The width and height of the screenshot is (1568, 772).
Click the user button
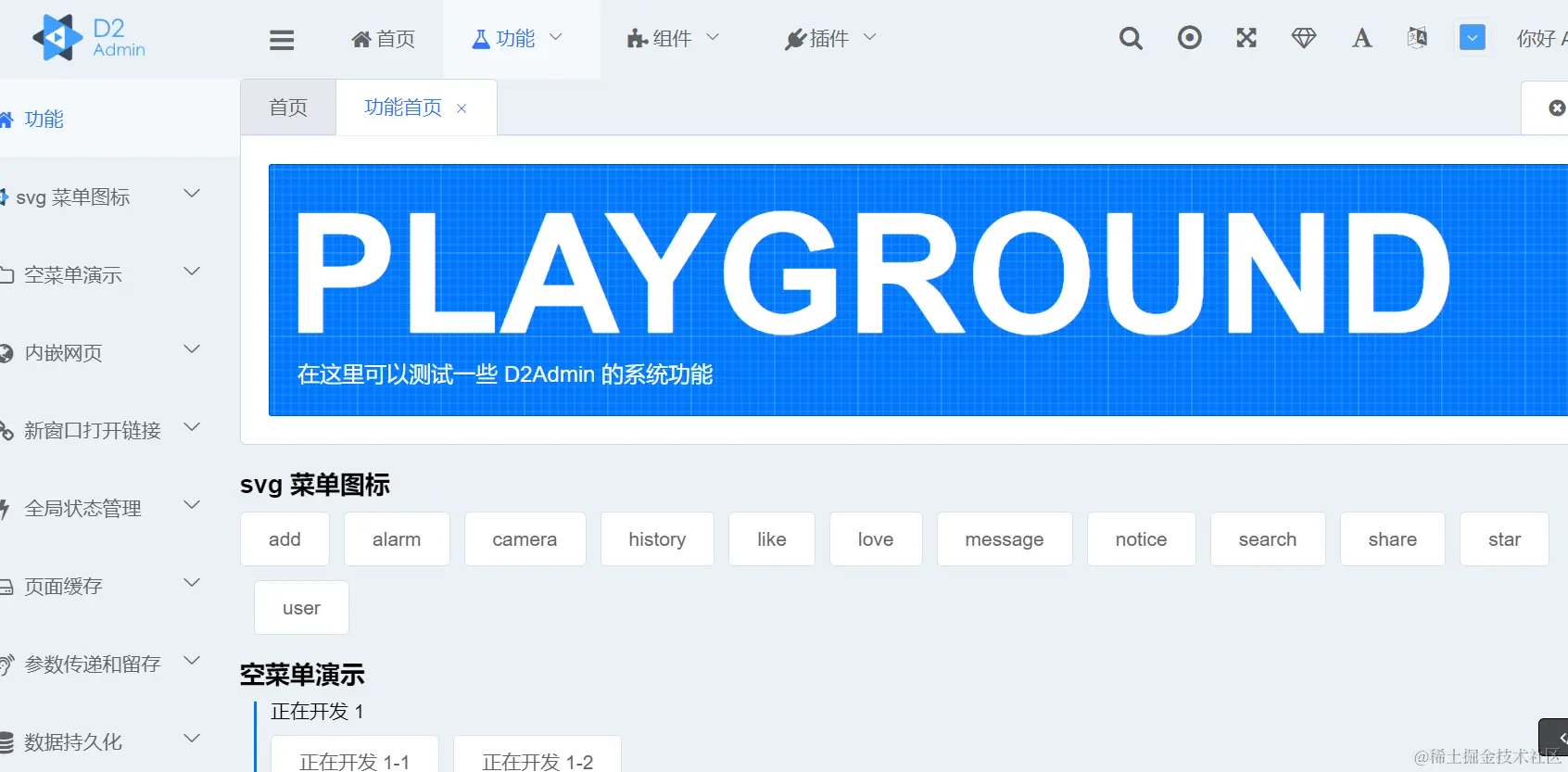[301, 608]
